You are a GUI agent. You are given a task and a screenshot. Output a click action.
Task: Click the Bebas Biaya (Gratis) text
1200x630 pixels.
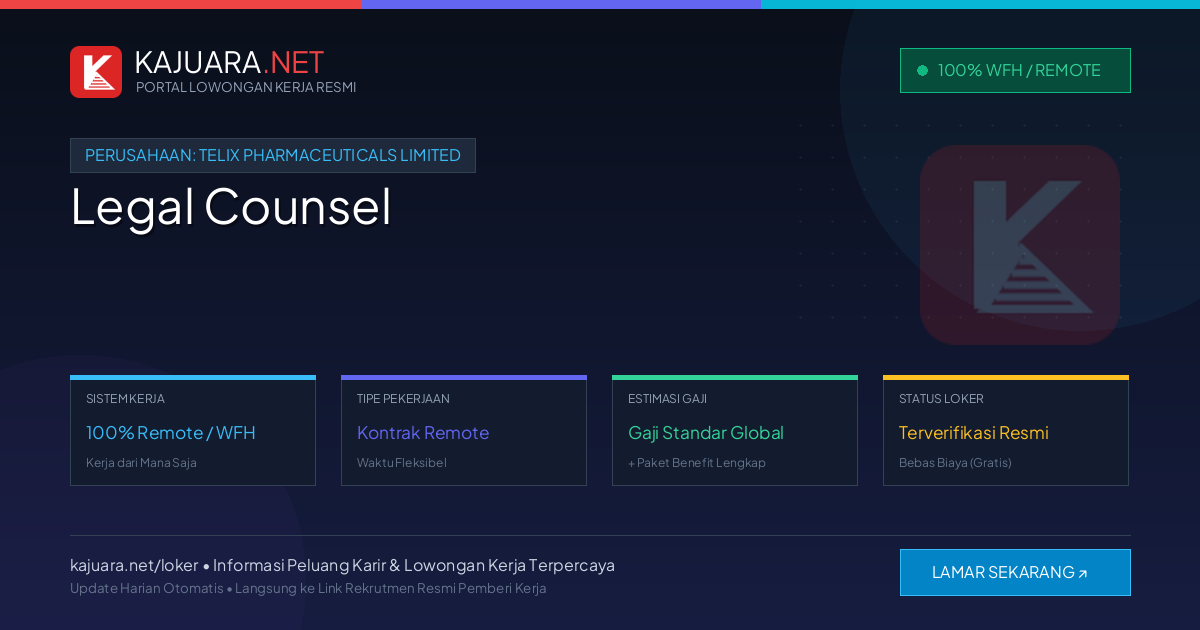click(955, 463)
